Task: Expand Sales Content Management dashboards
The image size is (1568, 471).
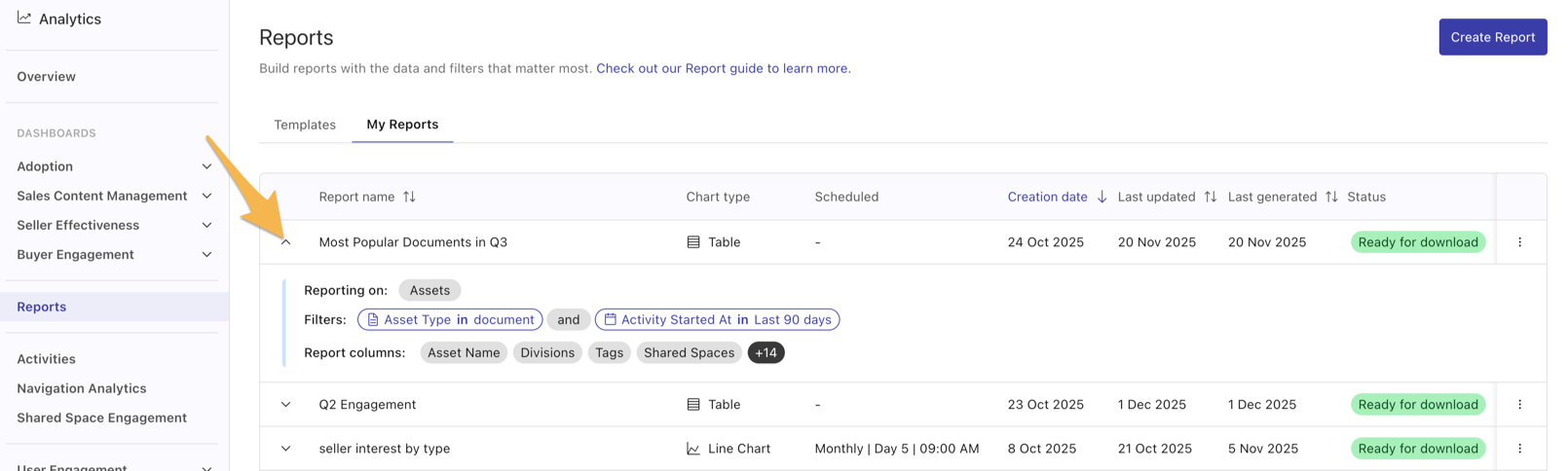Action: [206, 196]
